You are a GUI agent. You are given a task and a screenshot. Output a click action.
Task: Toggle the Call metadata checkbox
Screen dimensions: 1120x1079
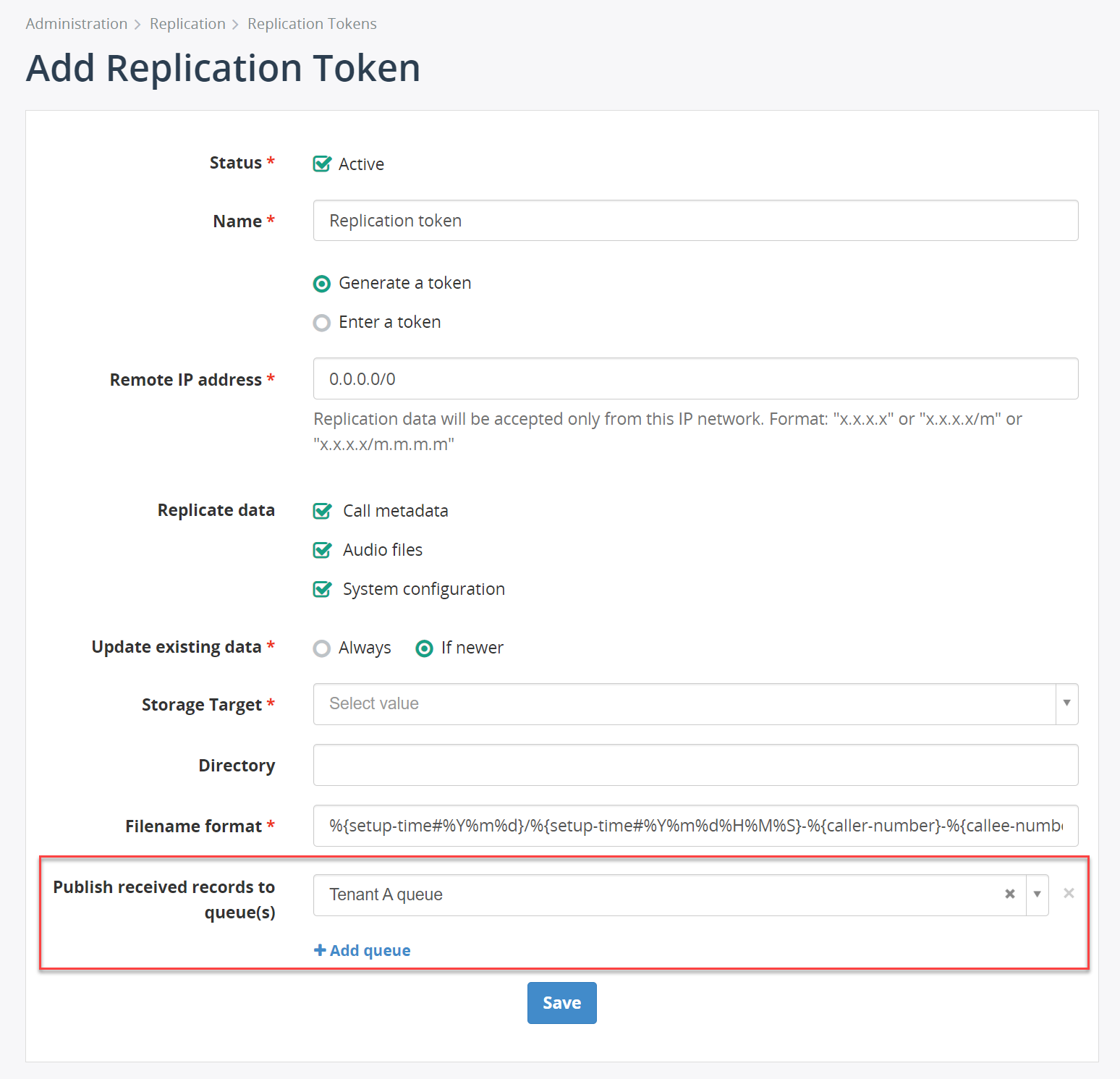point(322,511)
